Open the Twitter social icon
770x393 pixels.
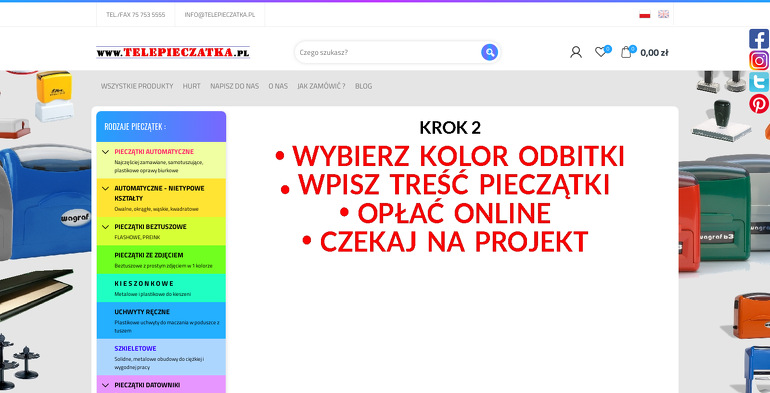coord(759,82)
